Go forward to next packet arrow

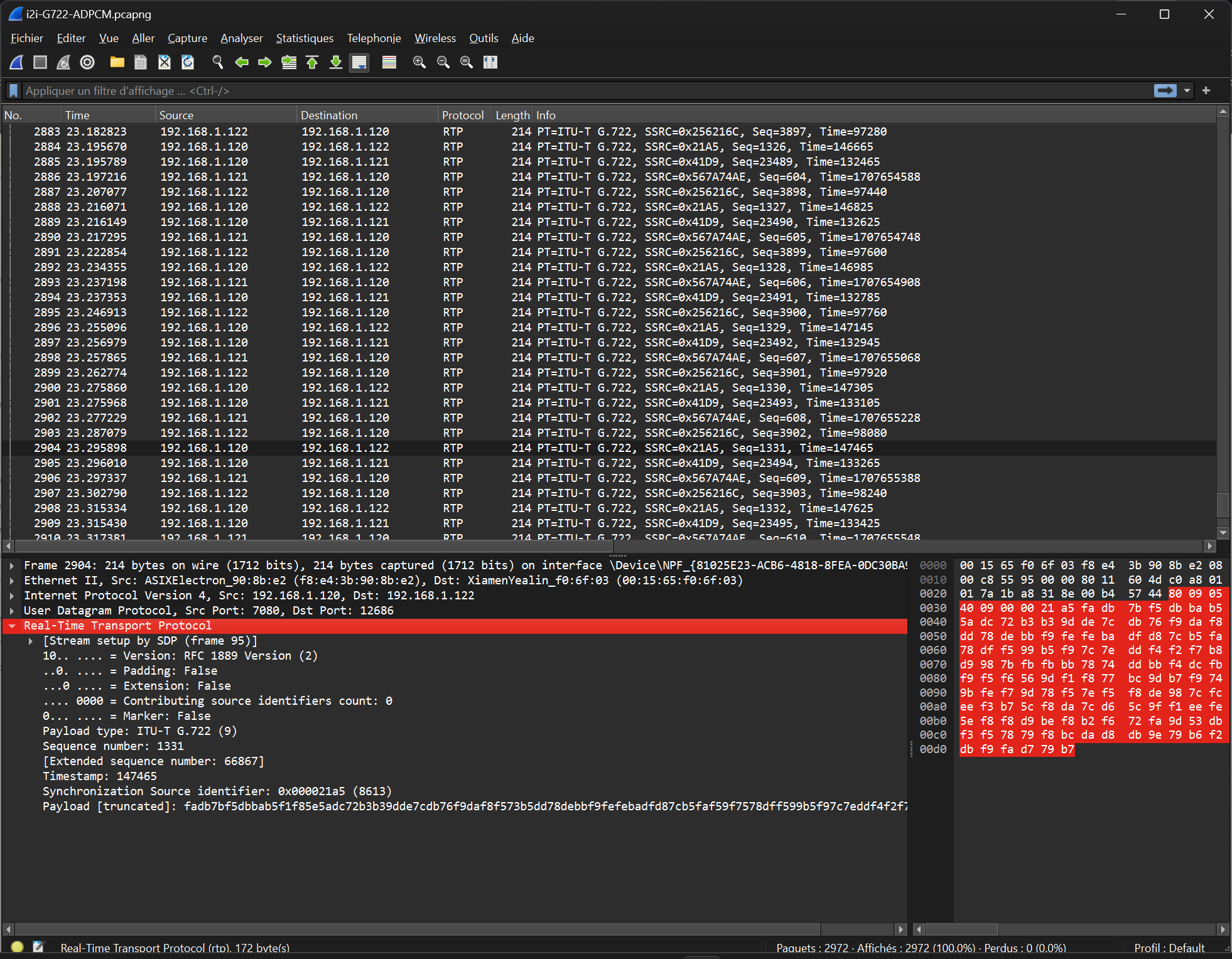click(265, 62)
